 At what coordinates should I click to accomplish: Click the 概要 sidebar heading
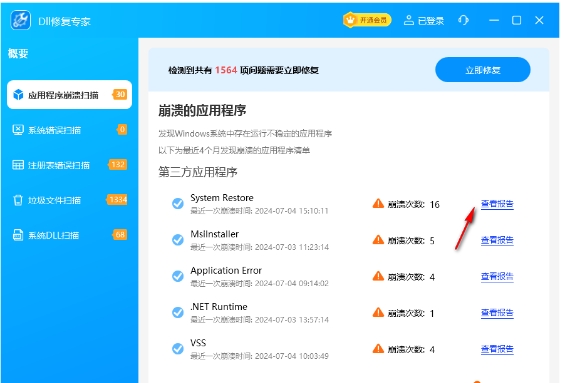tap(18, 53)
